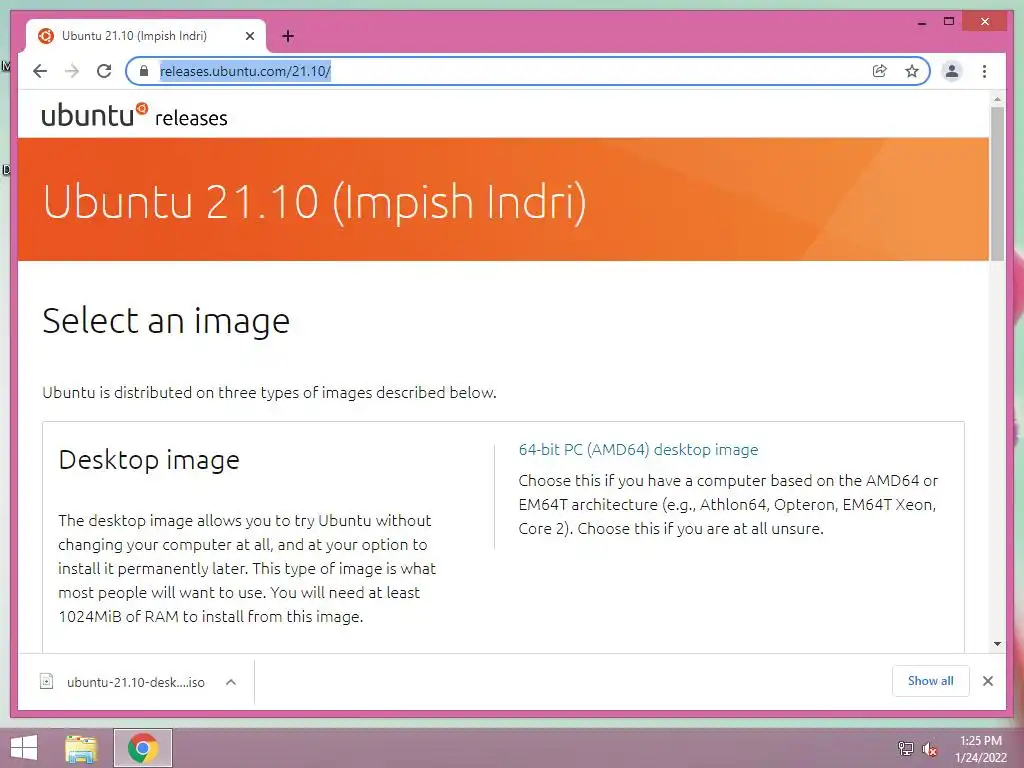Screen dimensions: 1024x768
Task: Maximize the Chrome window
Action: click(x=949, y=22)
